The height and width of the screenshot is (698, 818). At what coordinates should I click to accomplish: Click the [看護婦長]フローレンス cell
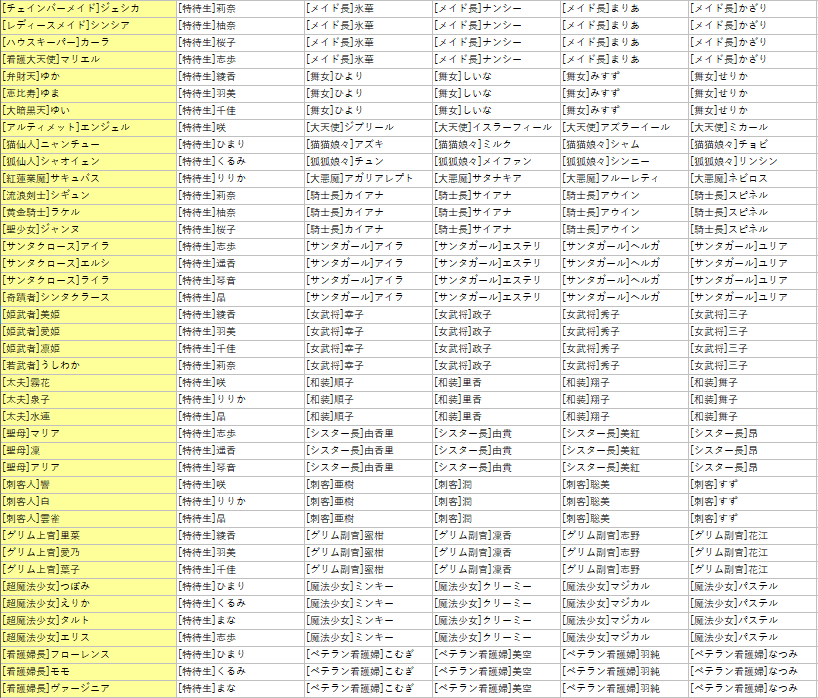tap(87, 654)
